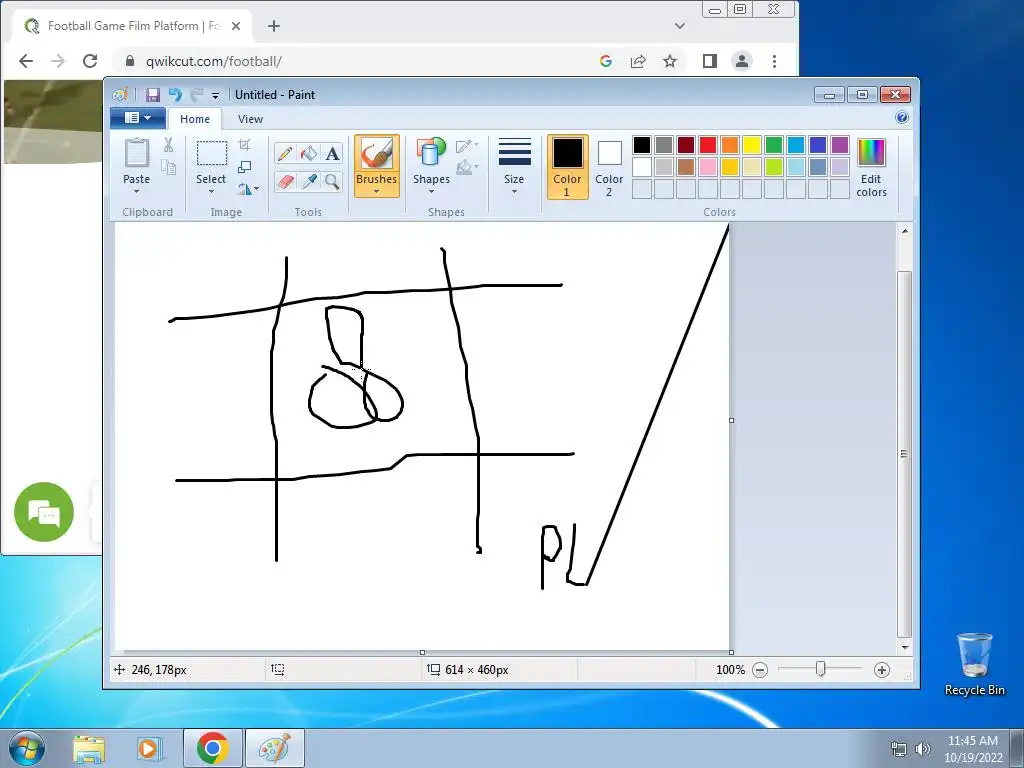Click the Zoom in plus button
Screen dimensions: 1024x768
pos(882,670)
